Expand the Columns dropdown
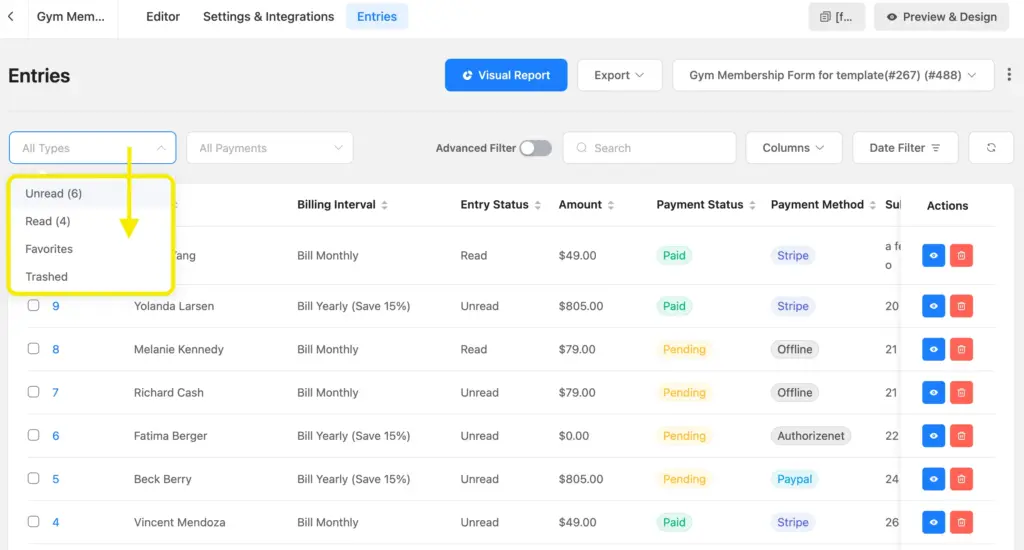The height and width of the screenshot is (550, 1024). (794, 148)
